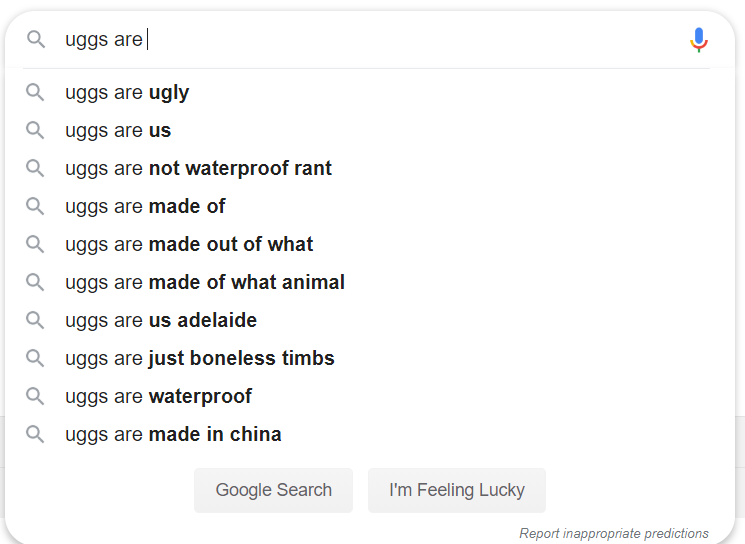This screenshot has width=745, height=544.
Task: Click search icon beside 'uggs are ugly'
Action: pos(36,93)
